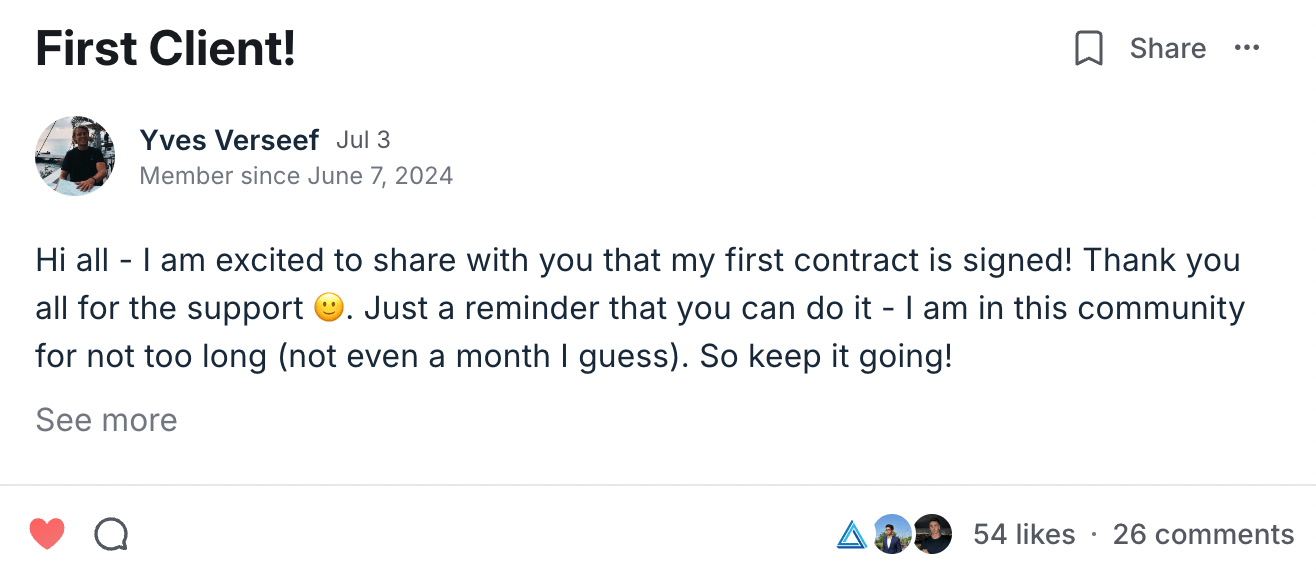Open the 26 comments thread
The image size is (1316, 570).
tap(1203, 535)
